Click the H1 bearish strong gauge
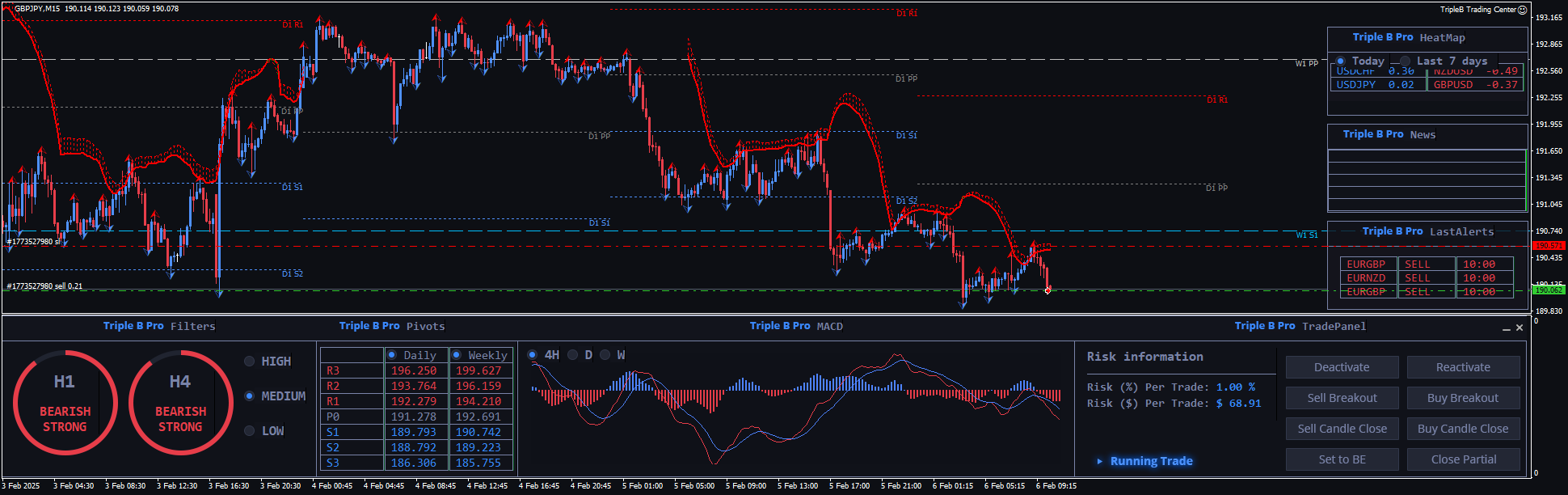Screen dimensions: 1568x495 [65, 402]
